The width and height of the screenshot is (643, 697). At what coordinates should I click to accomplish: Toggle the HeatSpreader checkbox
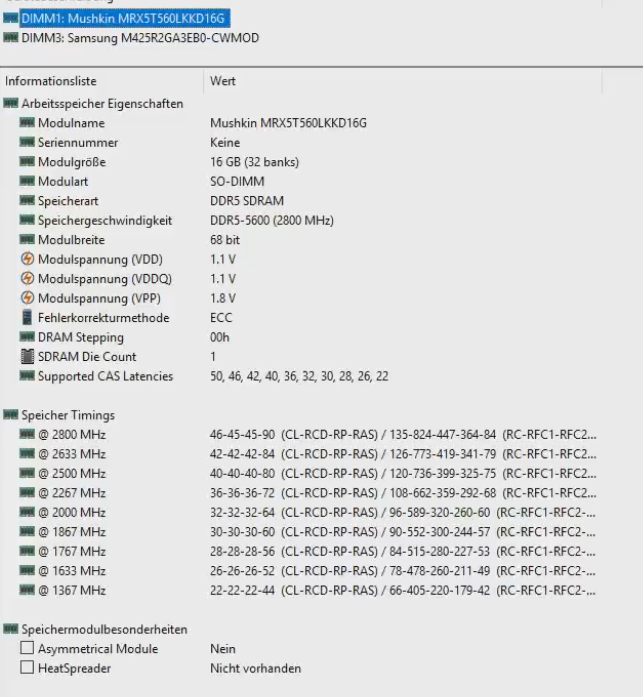28,668
